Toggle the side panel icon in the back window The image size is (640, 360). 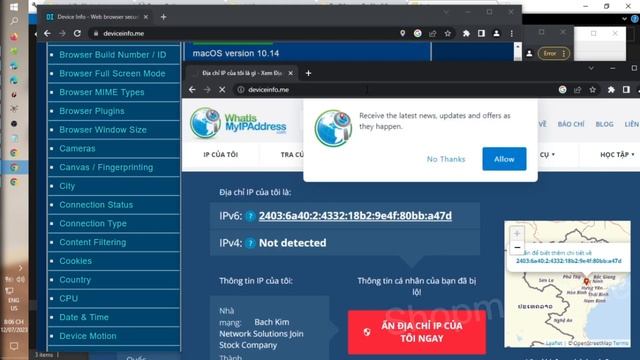tap(481, 33)
